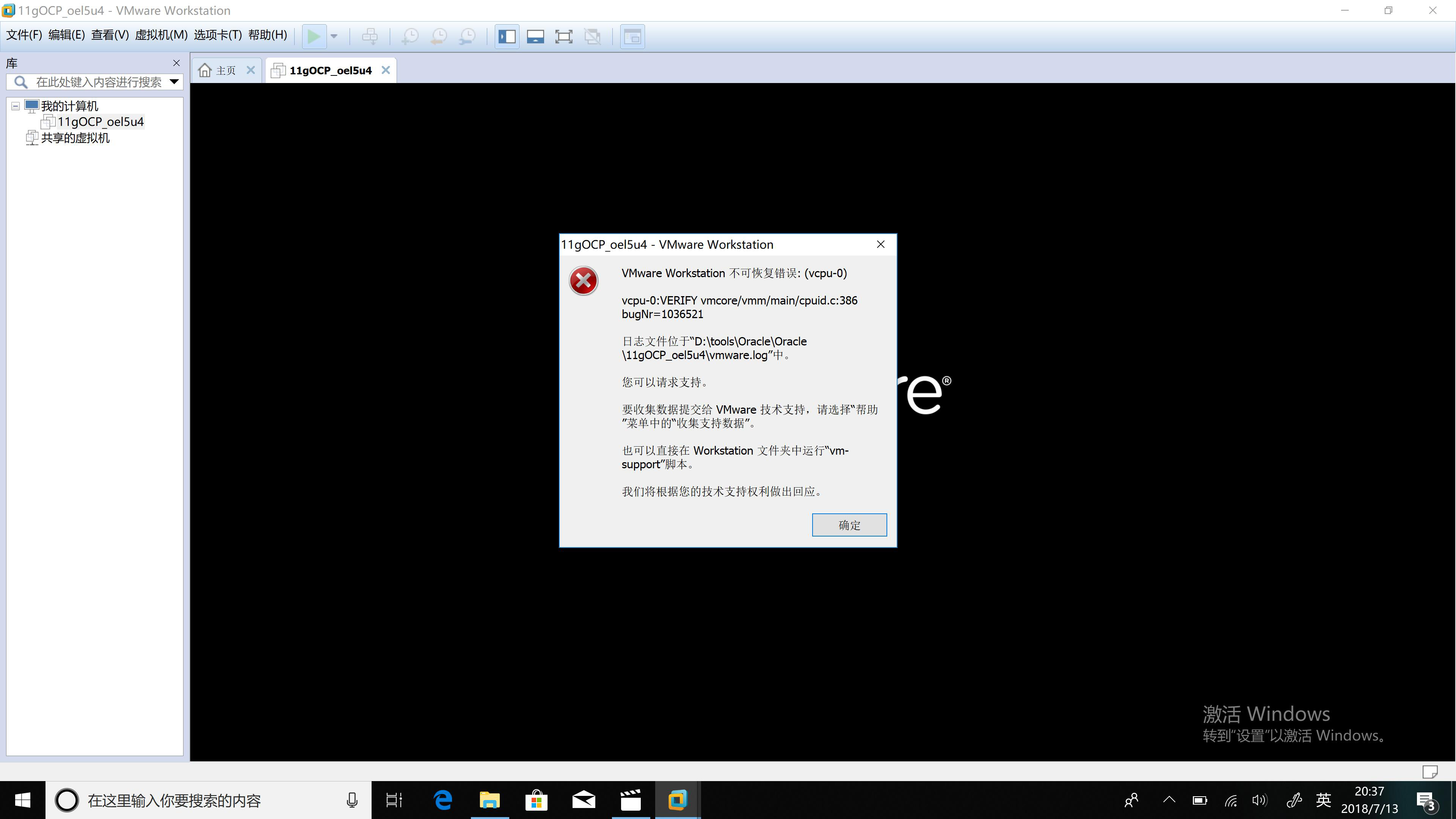Image resolution: width=1456 pixels, height=819 pixels.
Task: Toggle the library sidebar view
Action: pos(507,37)
